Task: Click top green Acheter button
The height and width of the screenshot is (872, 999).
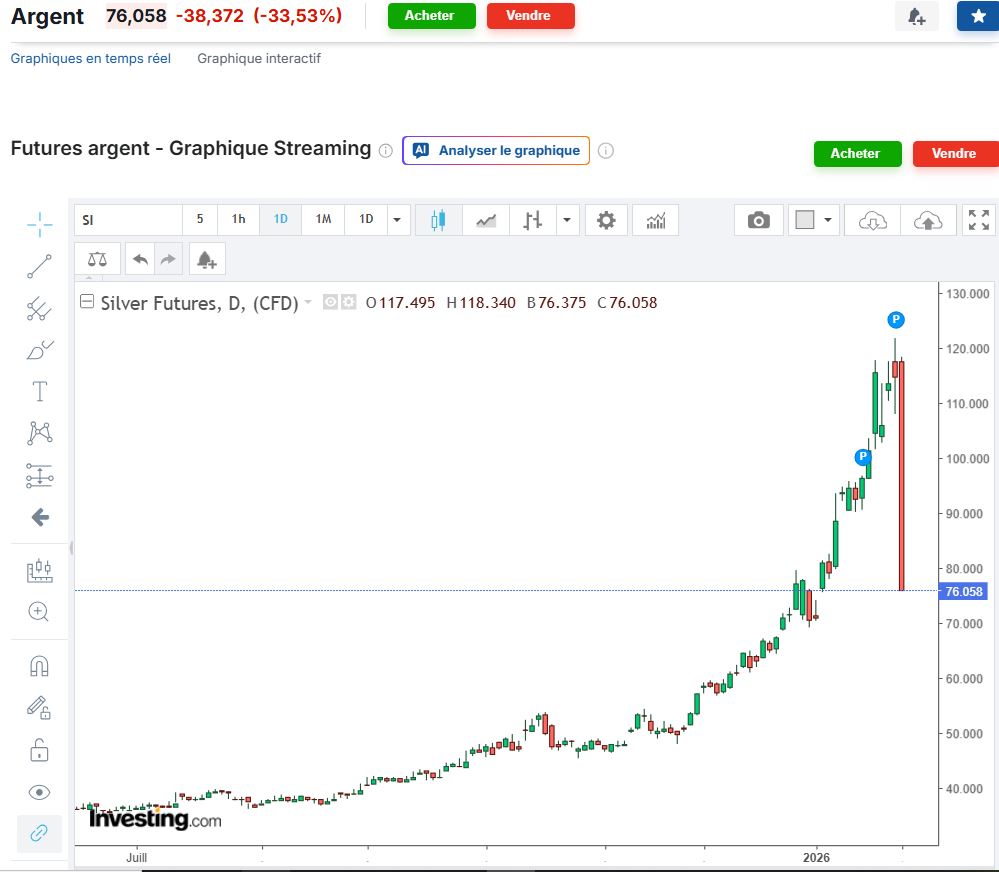Action: 431,16
